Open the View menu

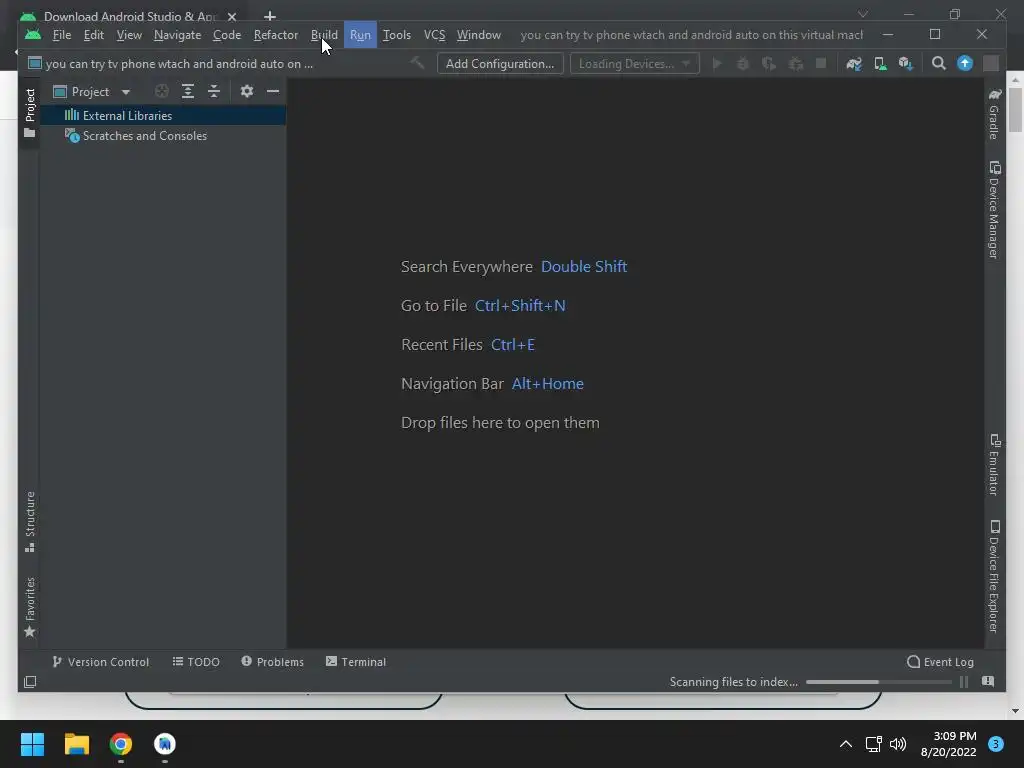129,35
